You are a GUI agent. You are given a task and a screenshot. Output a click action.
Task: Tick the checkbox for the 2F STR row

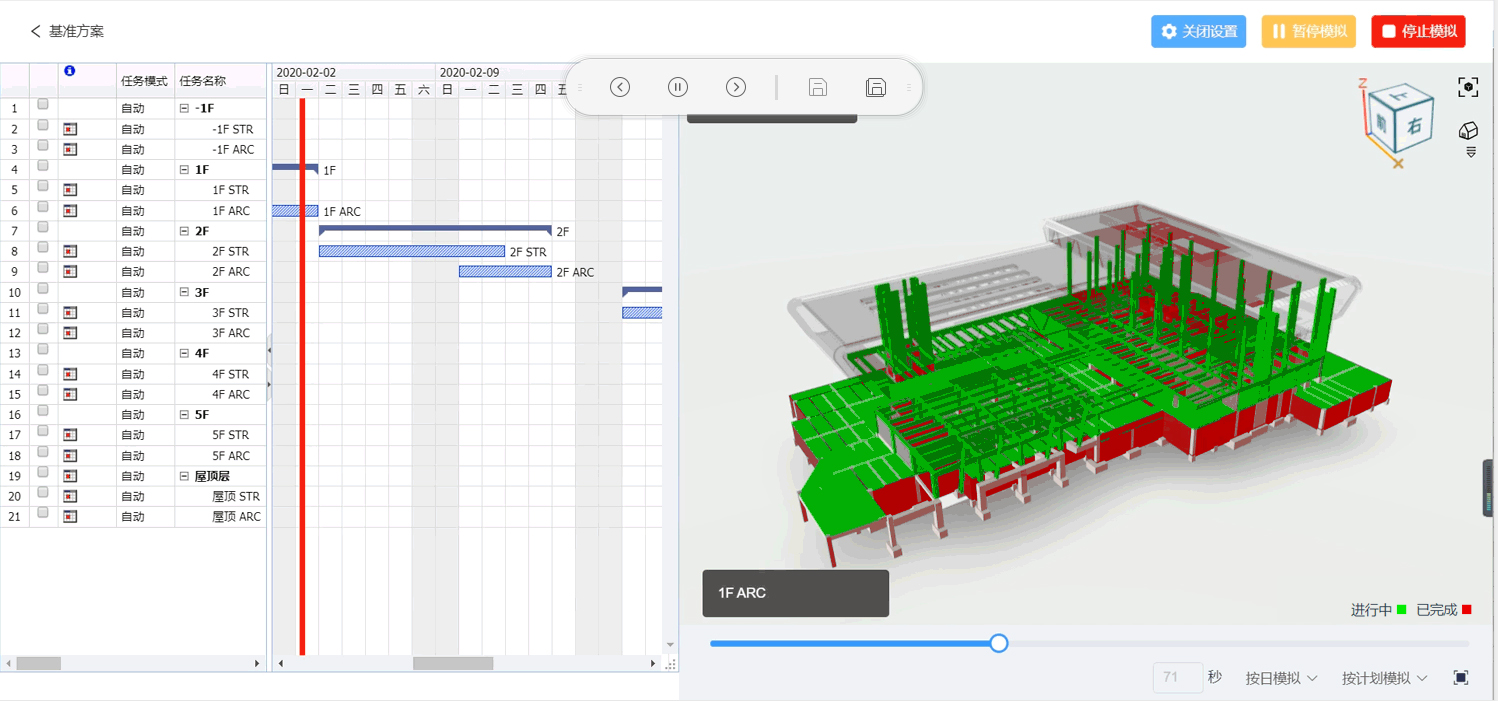(43, 249)
